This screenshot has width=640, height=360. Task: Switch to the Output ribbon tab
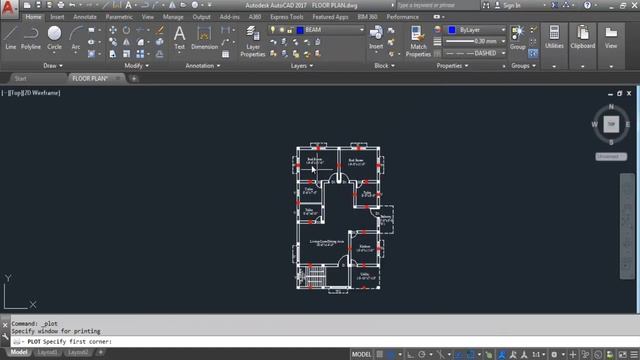click(201, 17)
